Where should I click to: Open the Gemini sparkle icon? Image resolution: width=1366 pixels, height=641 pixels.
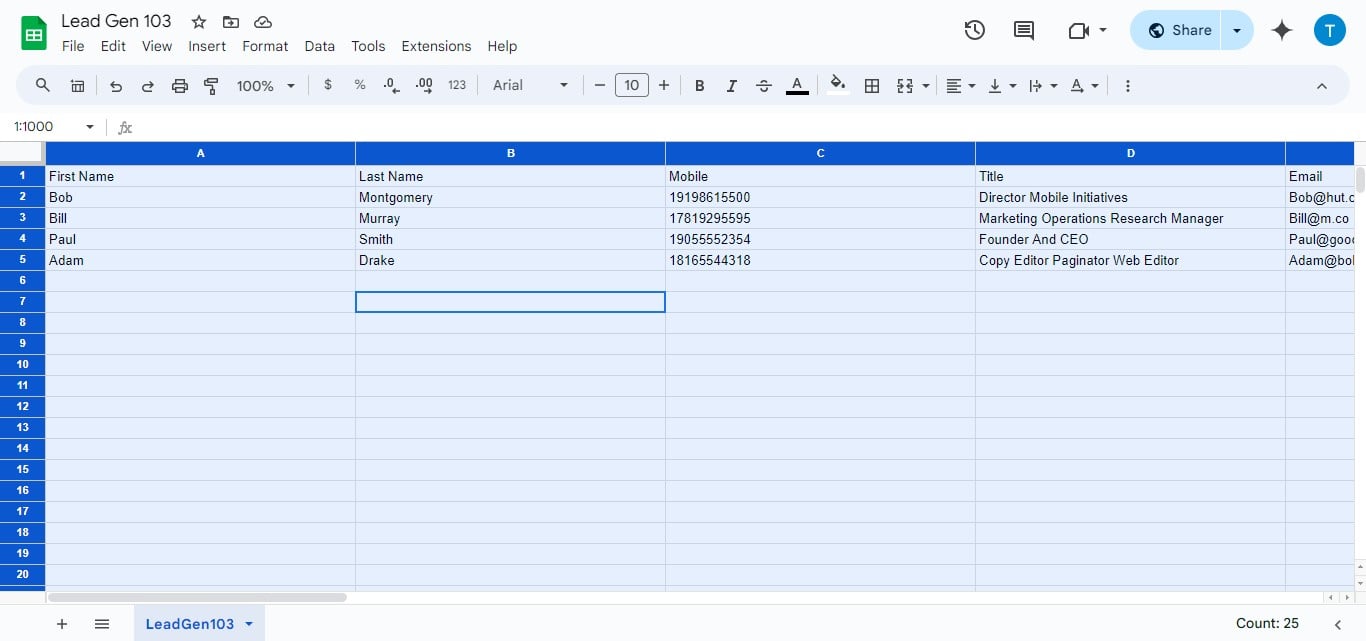(1281, 30)
